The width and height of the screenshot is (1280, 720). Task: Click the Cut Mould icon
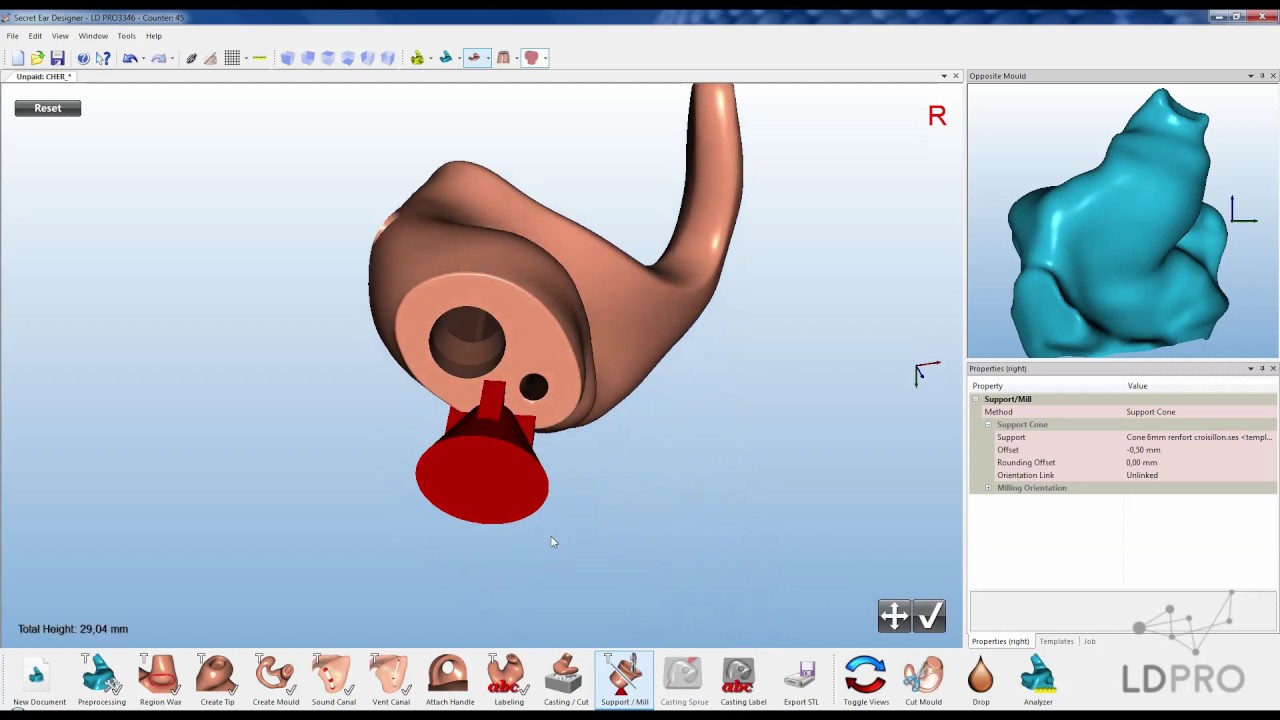tap(923, 675)
